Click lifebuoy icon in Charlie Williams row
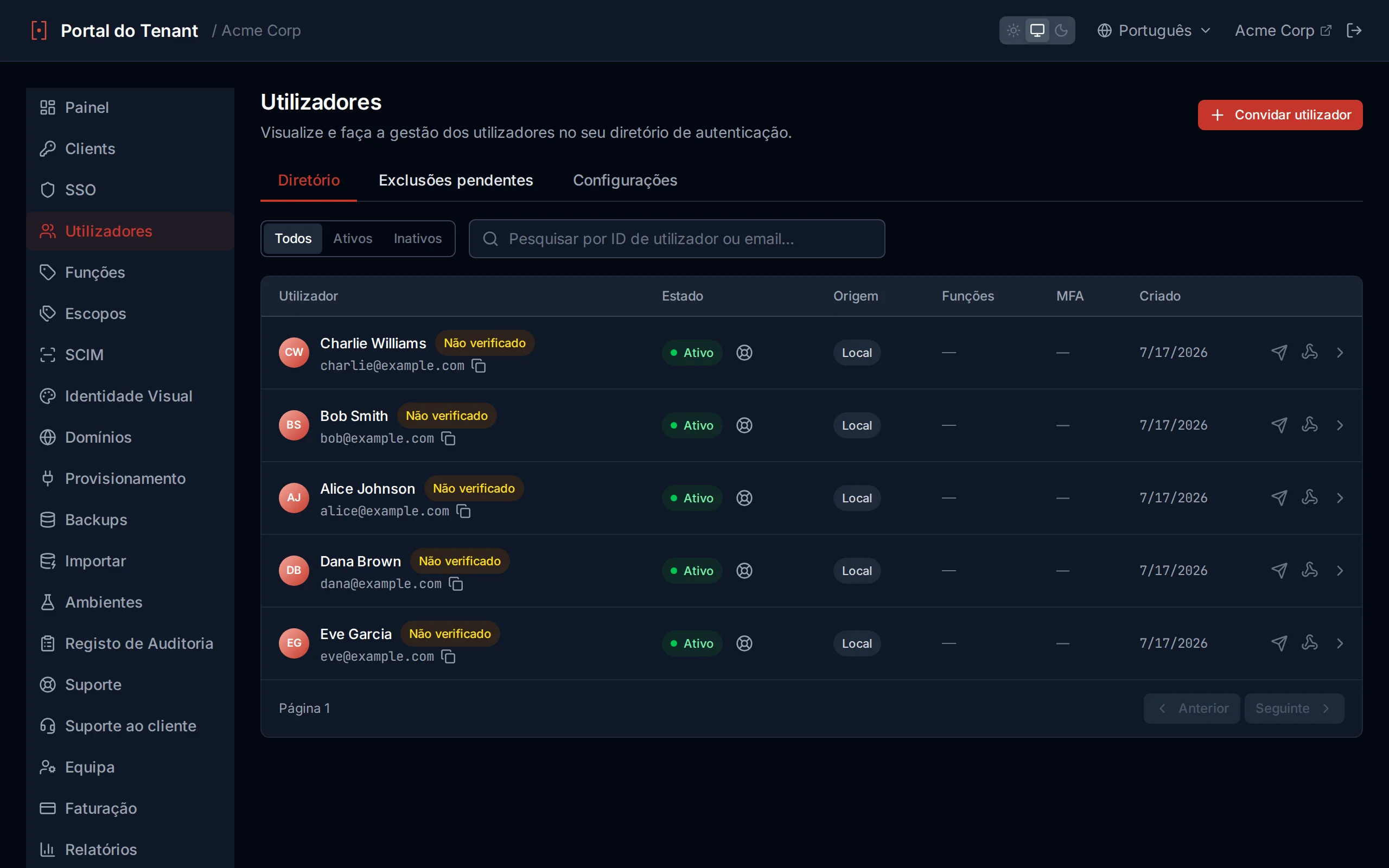This screenshot has width=1389, height=868. 744,353
